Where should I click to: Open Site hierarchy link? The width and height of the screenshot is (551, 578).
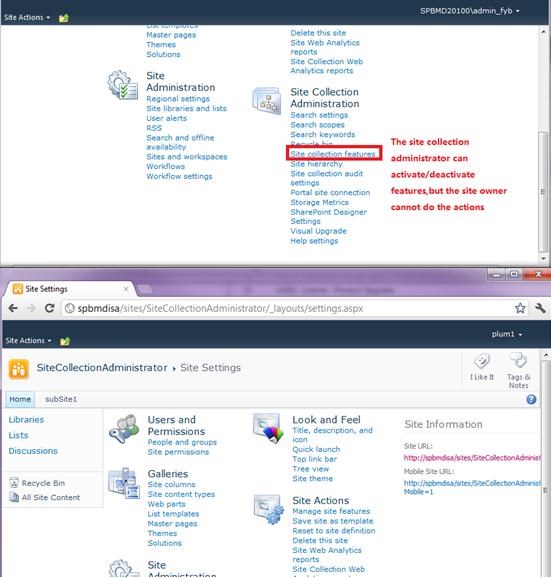316,164
